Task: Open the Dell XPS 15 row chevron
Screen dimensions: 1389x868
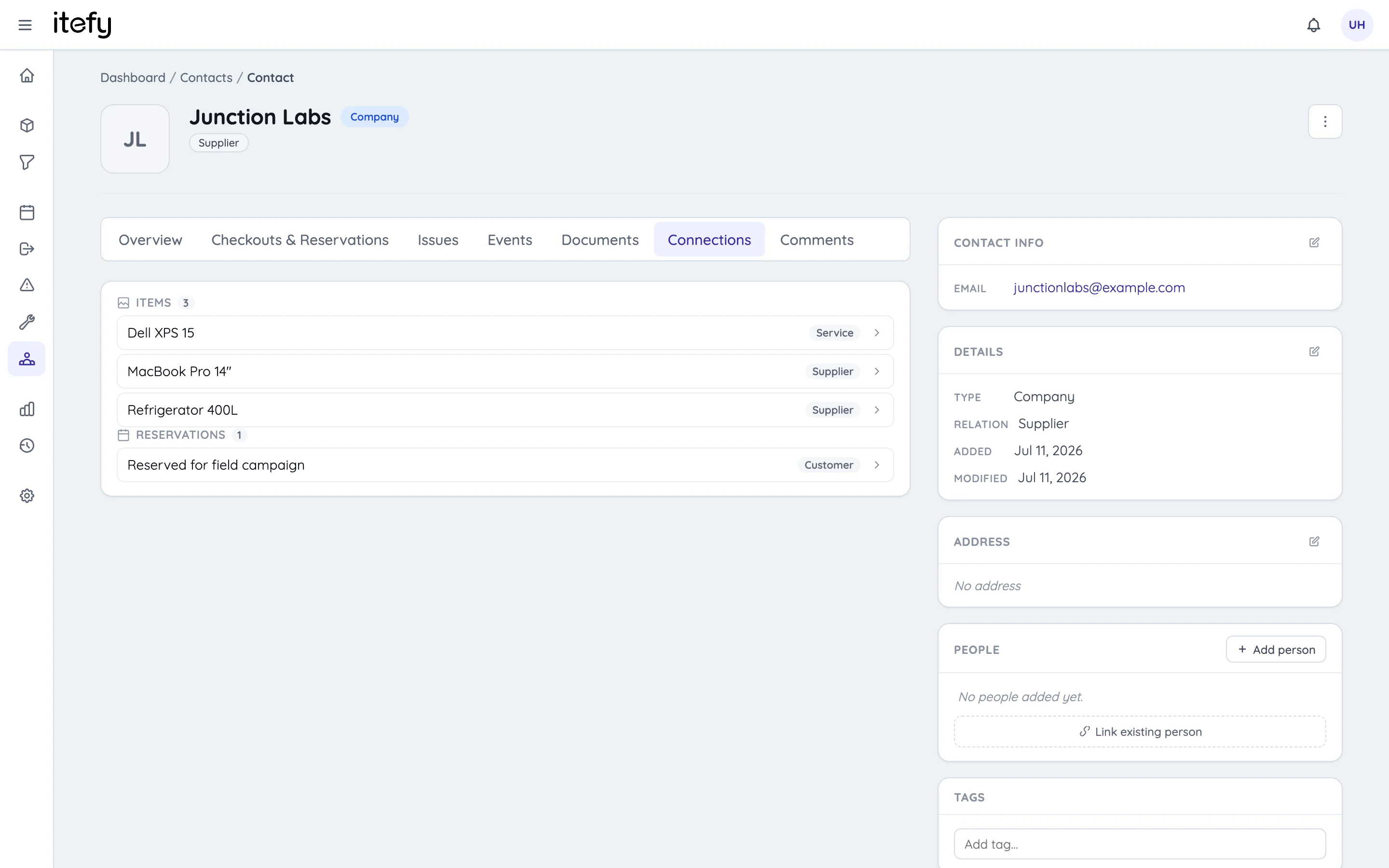Action: pos(876,333)
